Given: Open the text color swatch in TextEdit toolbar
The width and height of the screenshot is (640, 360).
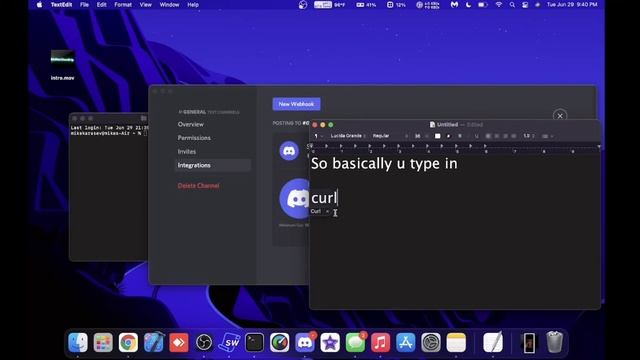Looking at the screenshot, I should (438, 136).
